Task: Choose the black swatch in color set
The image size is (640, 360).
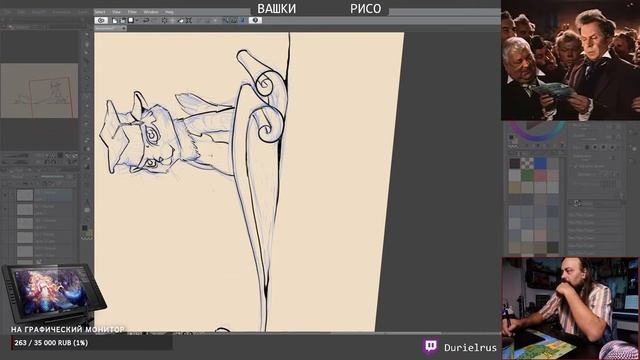Action: coord(515,163)
